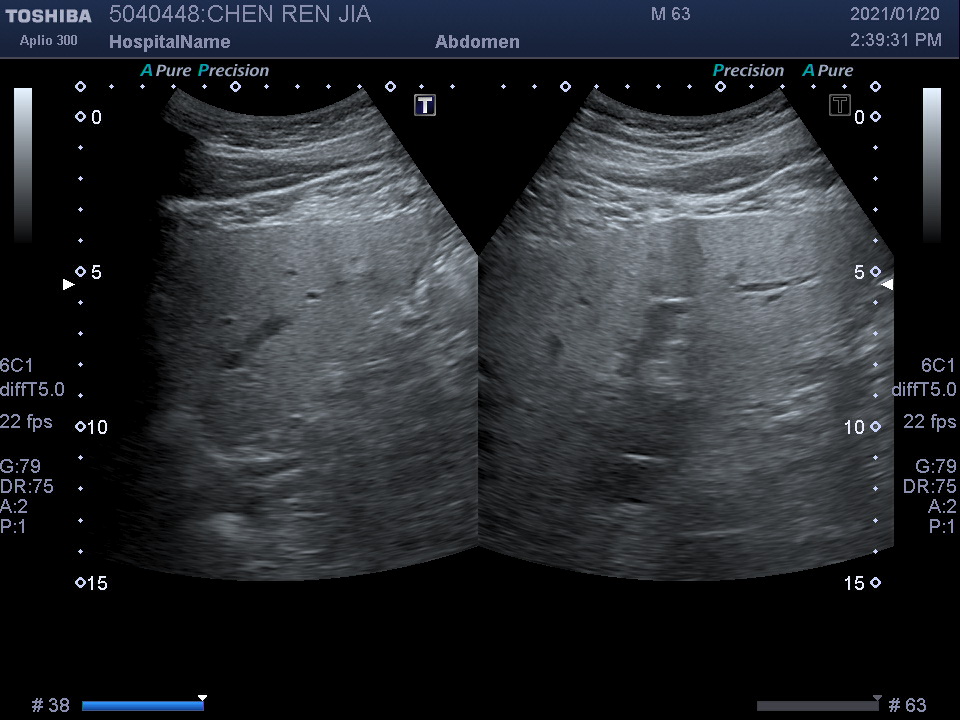The height and width of the screenshot is (720, 960).
Task: Click the highlighted T marker on left image
Action: [425, 105]
